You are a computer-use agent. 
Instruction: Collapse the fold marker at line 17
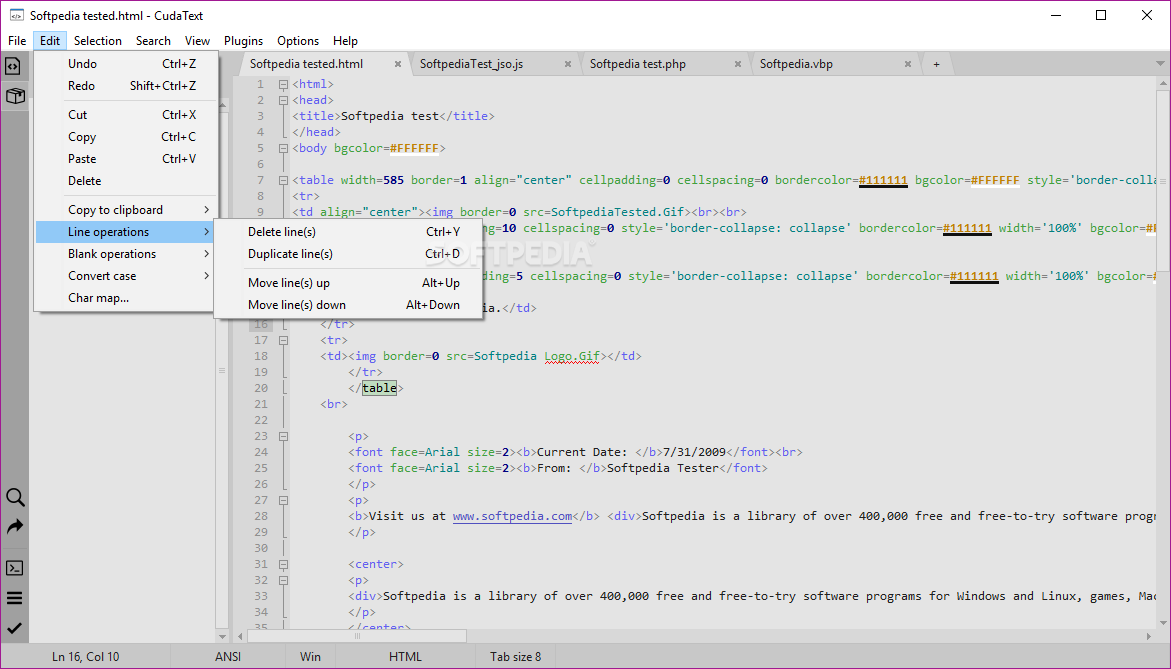(x=284, y=340)
